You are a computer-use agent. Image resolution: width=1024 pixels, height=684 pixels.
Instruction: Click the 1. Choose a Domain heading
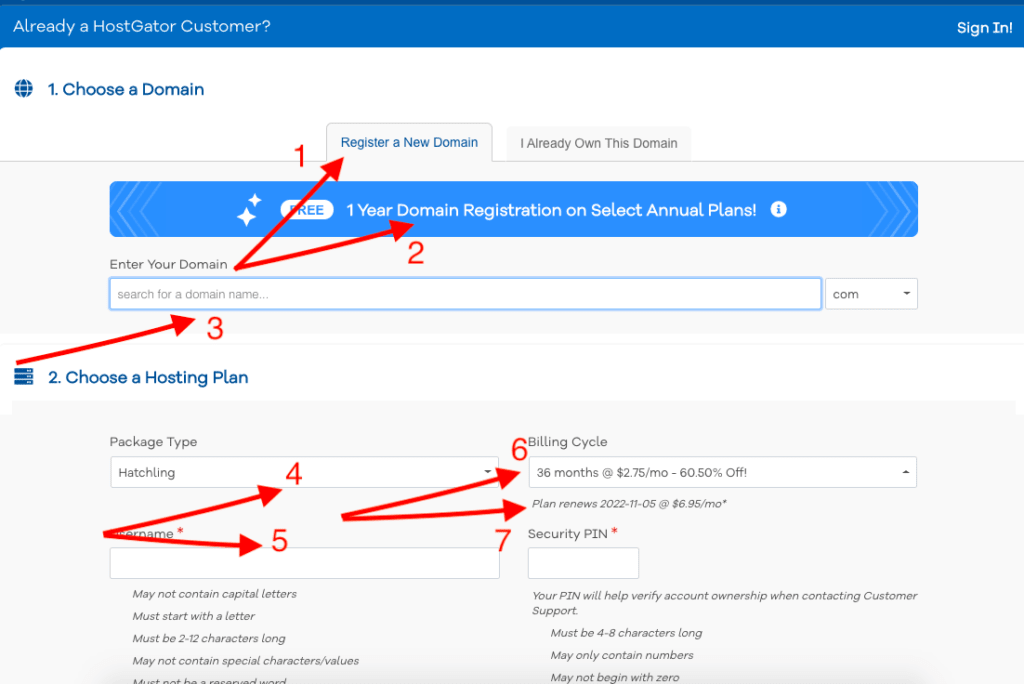coord(126,89)
